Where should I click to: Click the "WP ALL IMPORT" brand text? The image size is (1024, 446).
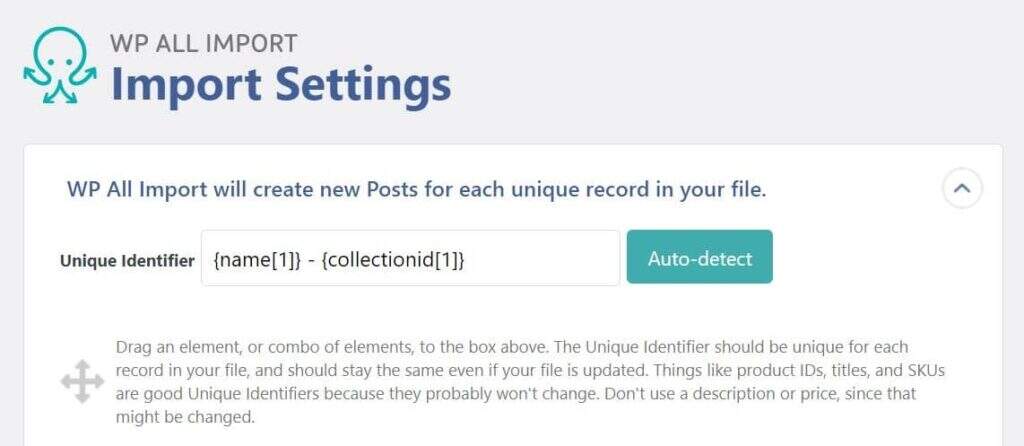point(203,43)
